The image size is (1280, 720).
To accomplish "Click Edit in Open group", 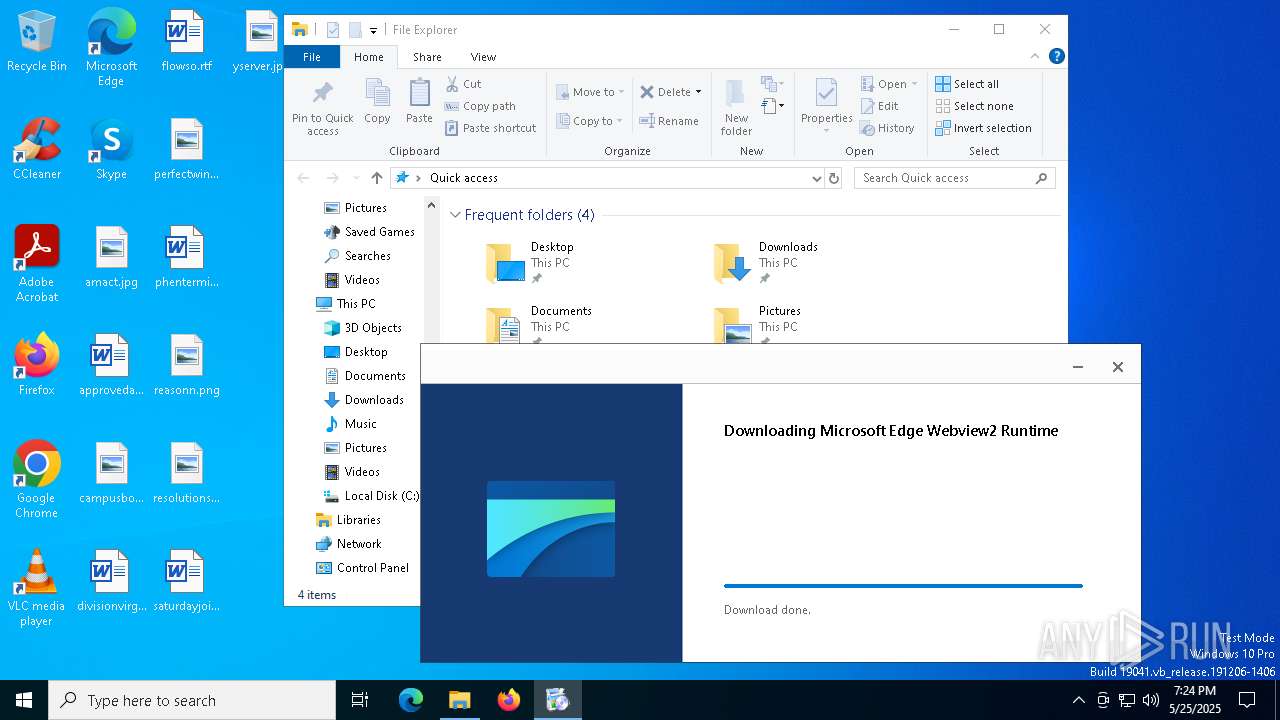I will (879, 106).
